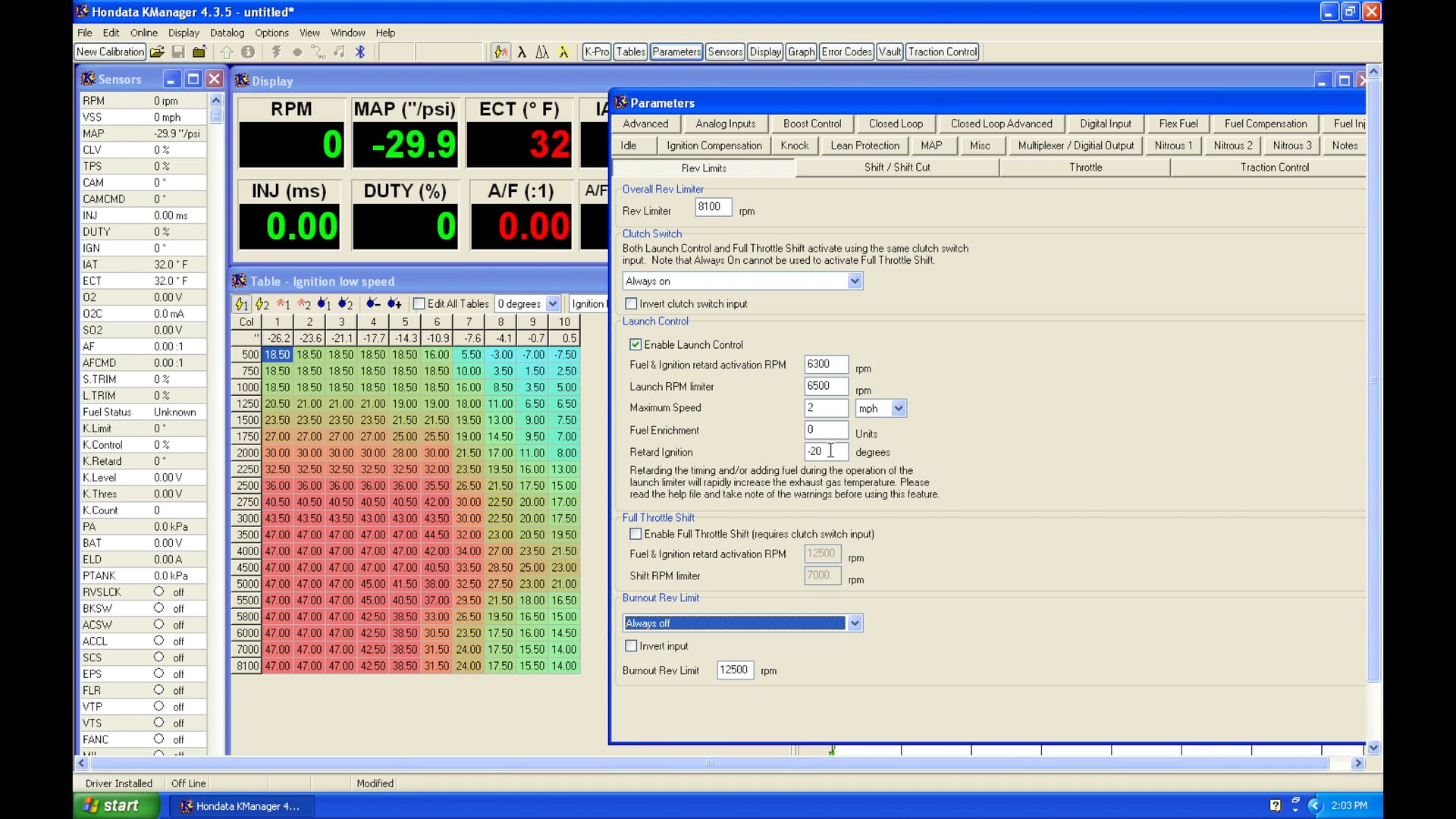
Task: Enable the Edit All Tables checkbox
Action: [x=420, y=303]
